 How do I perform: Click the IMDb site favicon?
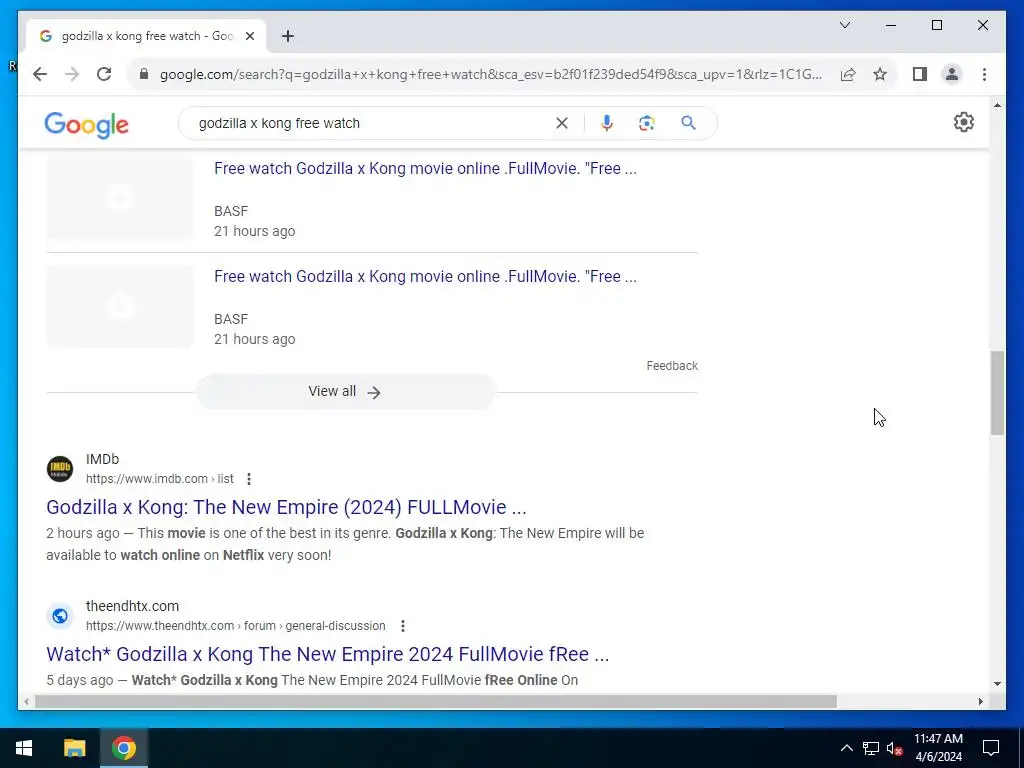[60, 469]
